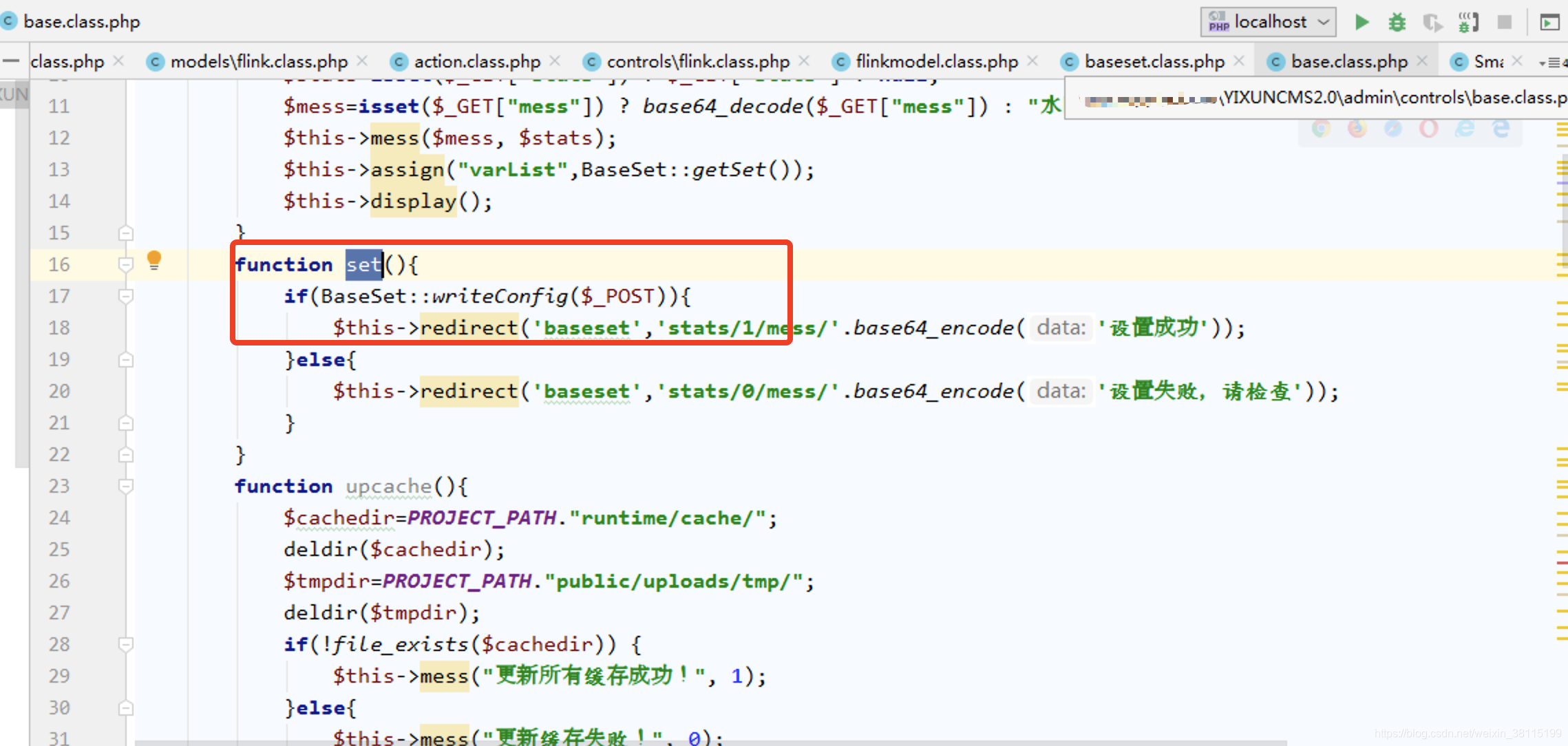1568x746 pixels.
Task: Close the base.class.php tab
Action: (x=1422, y=61)
